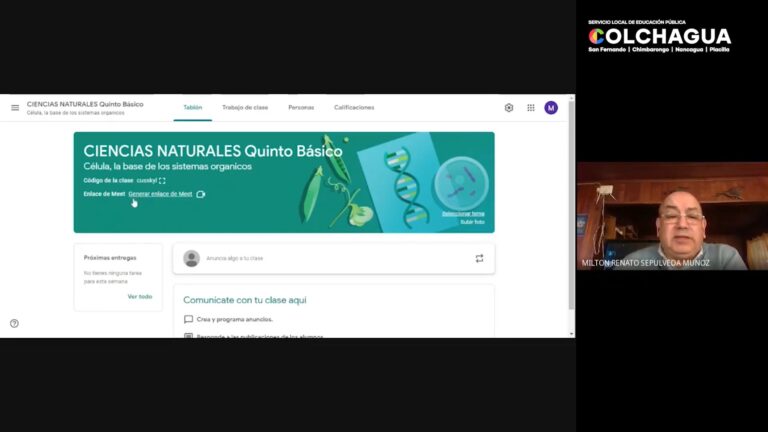Image resolution: width=768 pixels, height=432 pixels.
Task: Click the speaker's webcam video thumbnail
Action: (x=672, y=216)
